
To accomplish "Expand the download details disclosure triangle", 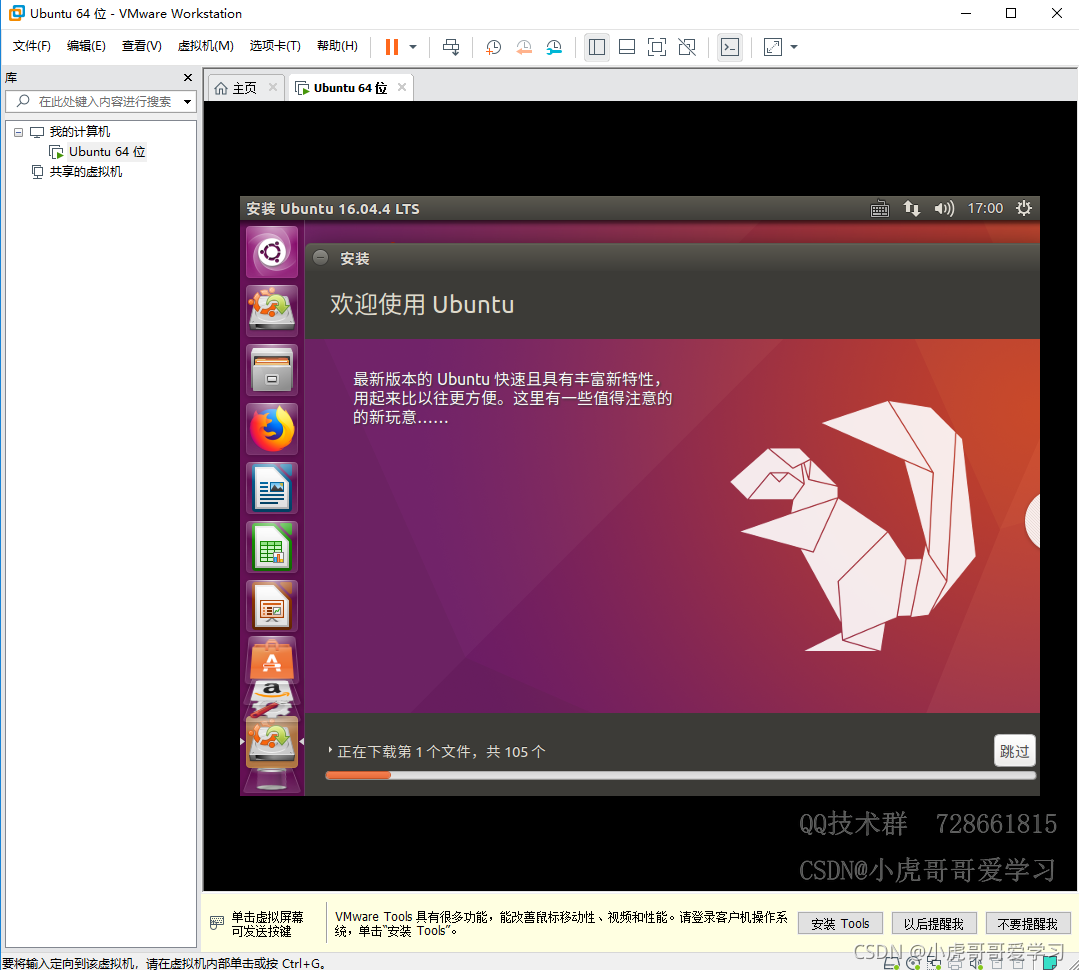I will 330,751.
